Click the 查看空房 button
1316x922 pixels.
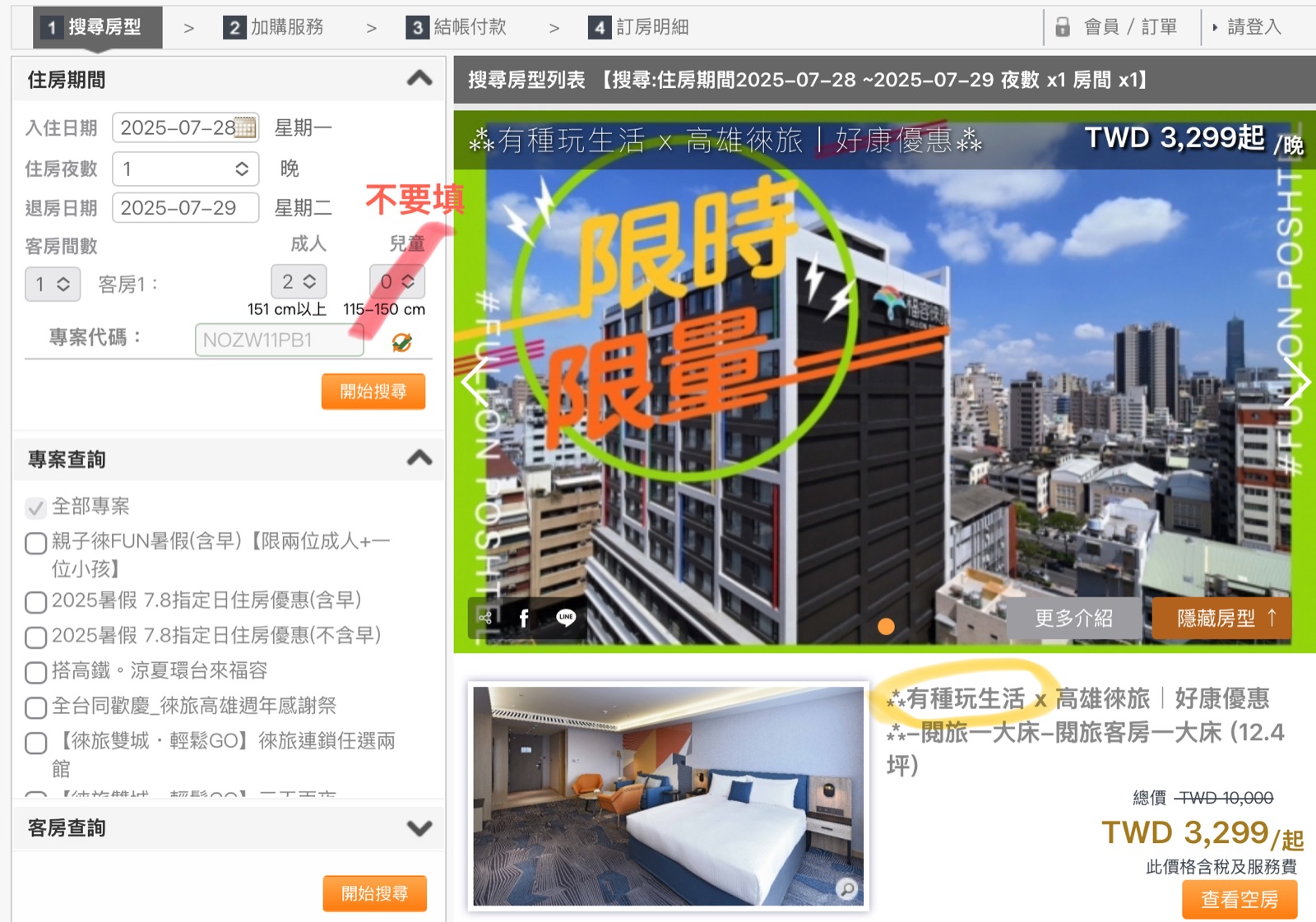(x=1240, y=900)
